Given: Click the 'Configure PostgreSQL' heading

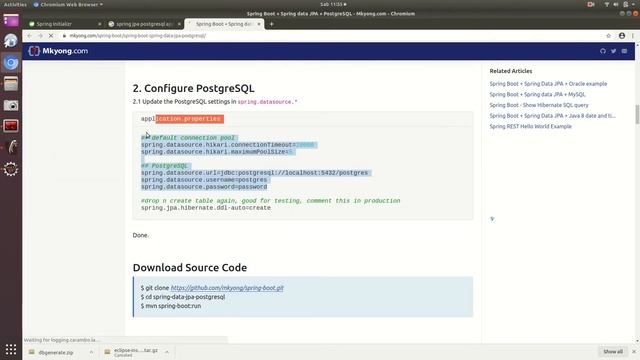Looking at the screenshot, I should click(193, 88).
